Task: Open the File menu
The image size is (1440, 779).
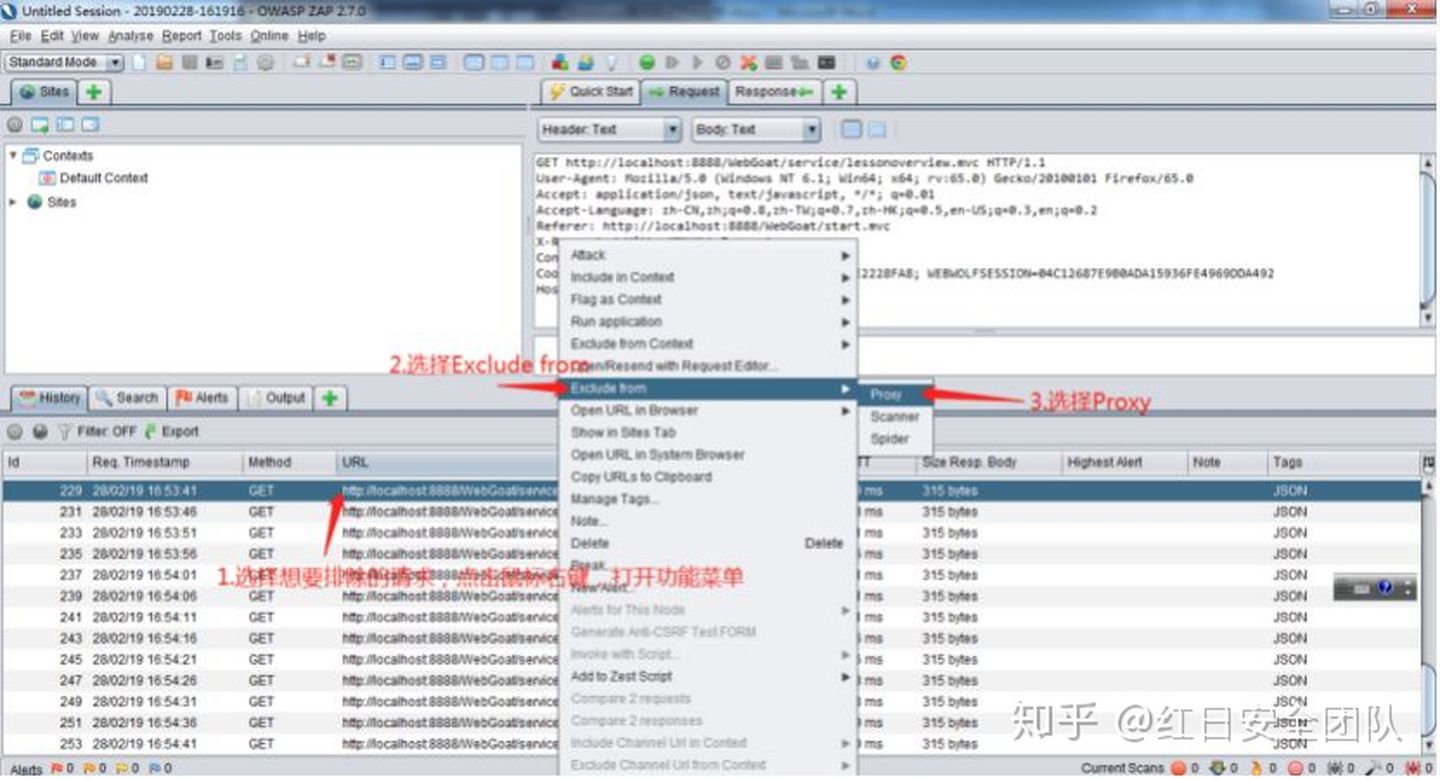Action: click(20, 35)
